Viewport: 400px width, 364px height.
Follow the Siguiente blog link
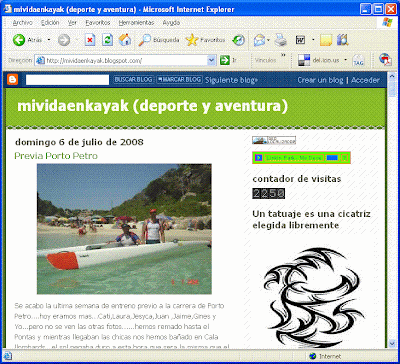232,80
